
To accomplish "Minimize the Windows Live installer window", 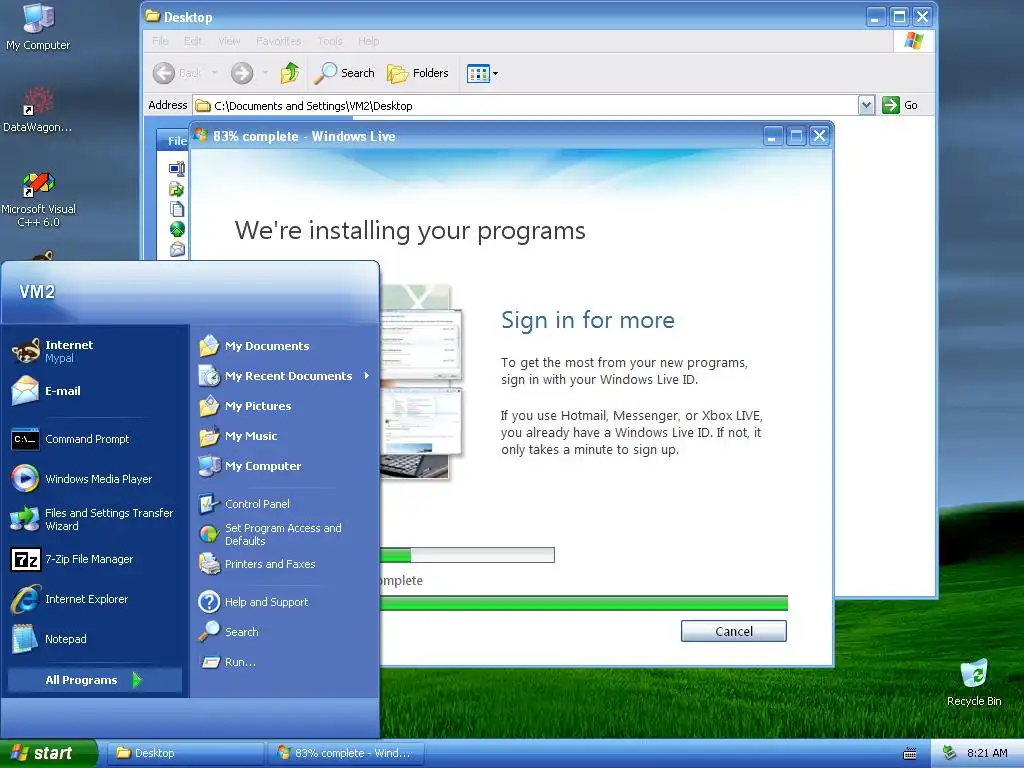I will (x=773, y=136).
